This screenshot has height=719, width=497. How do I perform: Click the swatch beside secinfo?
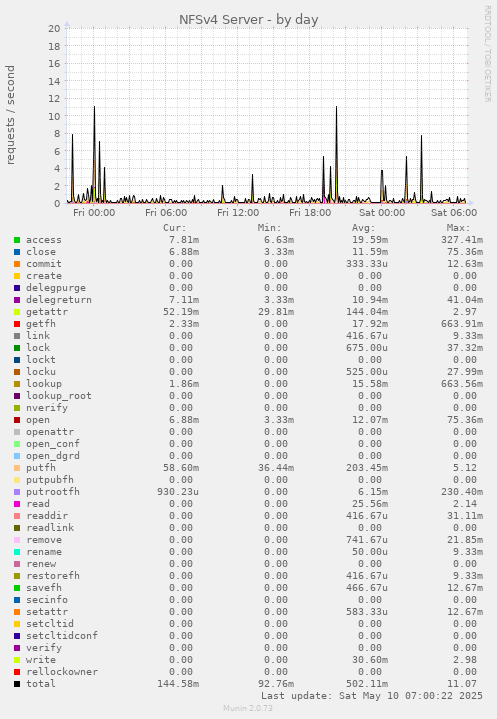click(17, 599)
